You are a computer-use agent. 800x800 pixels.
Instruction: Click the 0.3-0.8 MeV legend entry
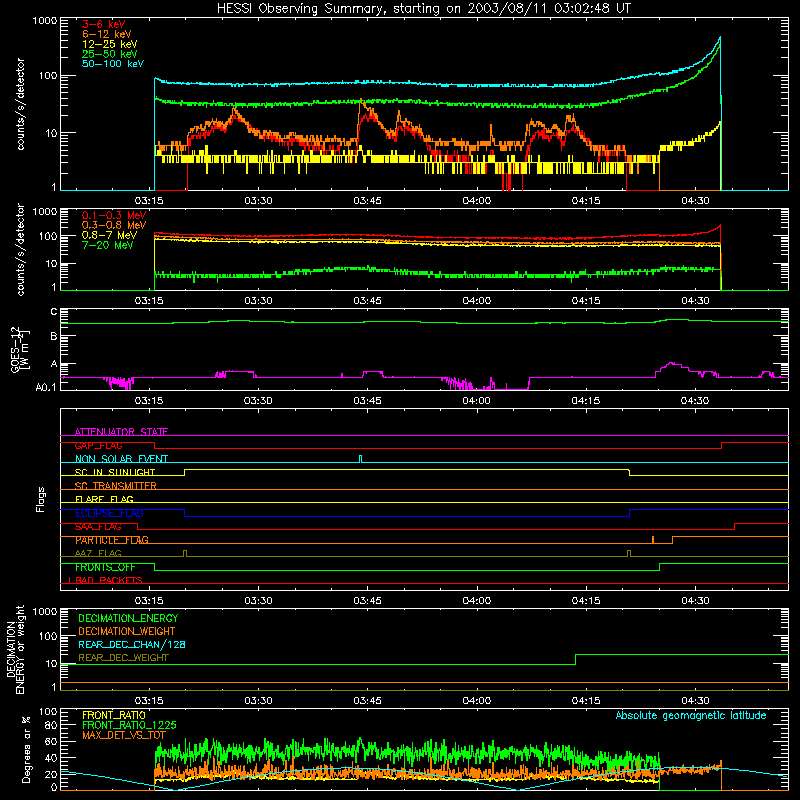pos(113,225)
